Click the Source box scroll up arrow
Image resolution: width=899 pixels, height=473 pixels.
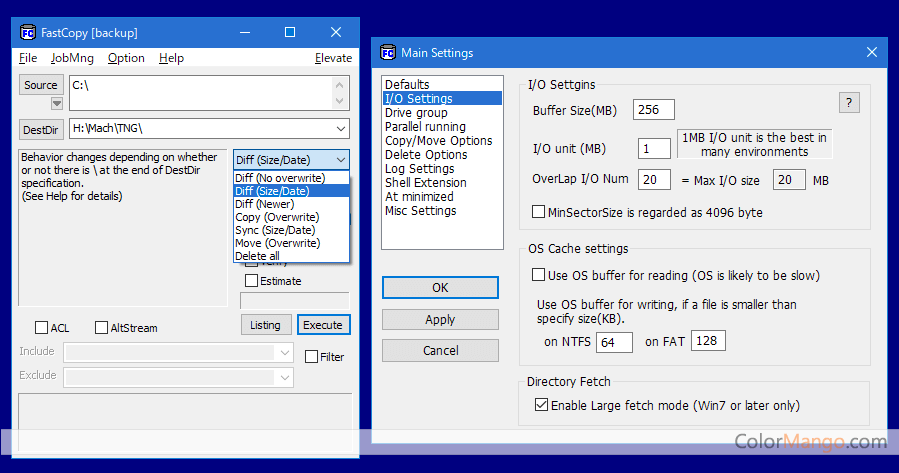340,85
